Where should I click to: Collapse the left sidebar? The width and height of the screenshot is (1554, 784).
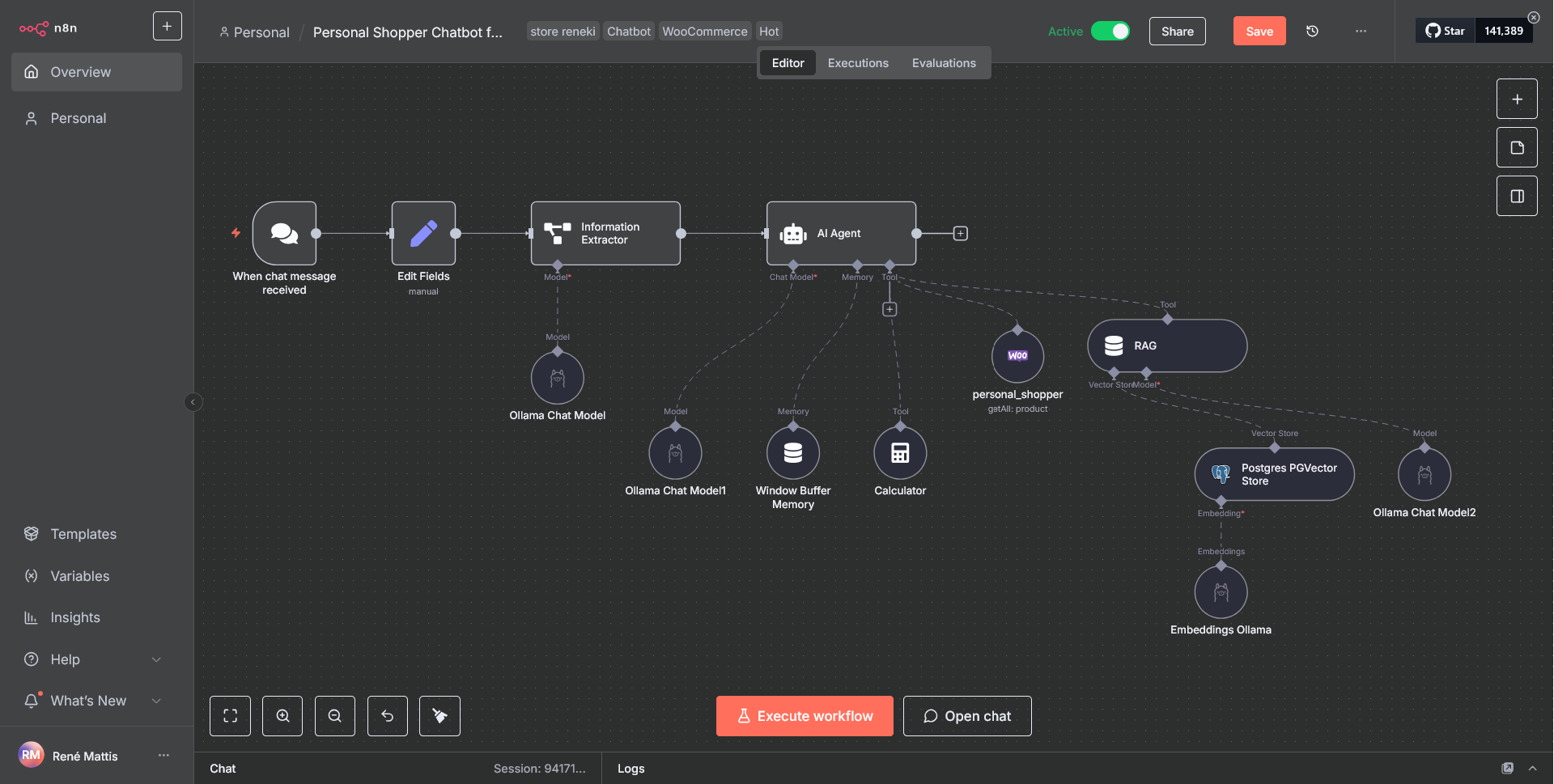tap(193, 402)
